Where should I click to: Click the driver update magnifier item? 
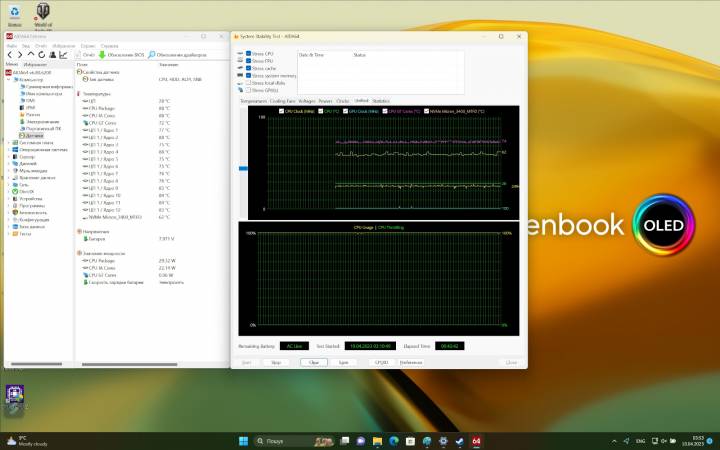(x=177, y=55)
